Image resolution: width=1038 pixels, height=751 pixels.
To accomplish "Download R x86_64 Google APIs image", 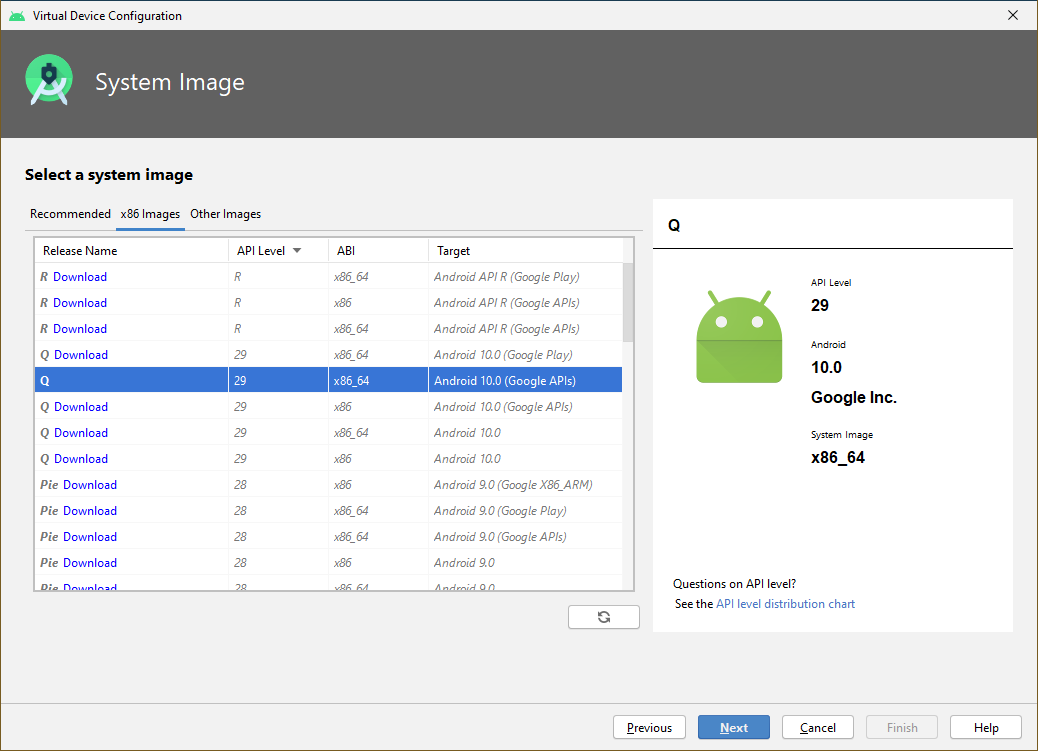I will tap(80, 328).
